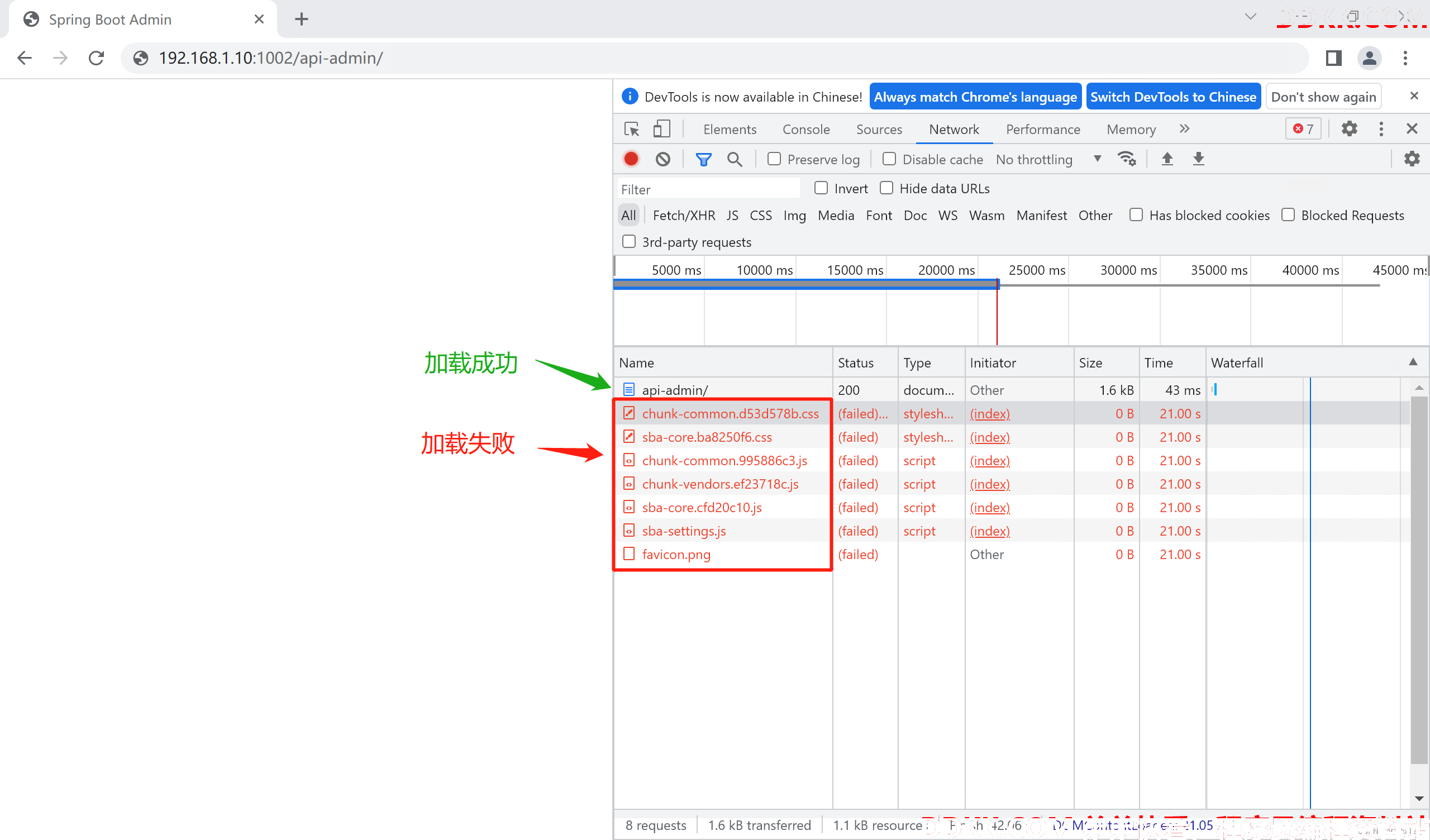Import HAR file with upload arrow
Screen dimensions: 1430x840
coord(1167,159)
